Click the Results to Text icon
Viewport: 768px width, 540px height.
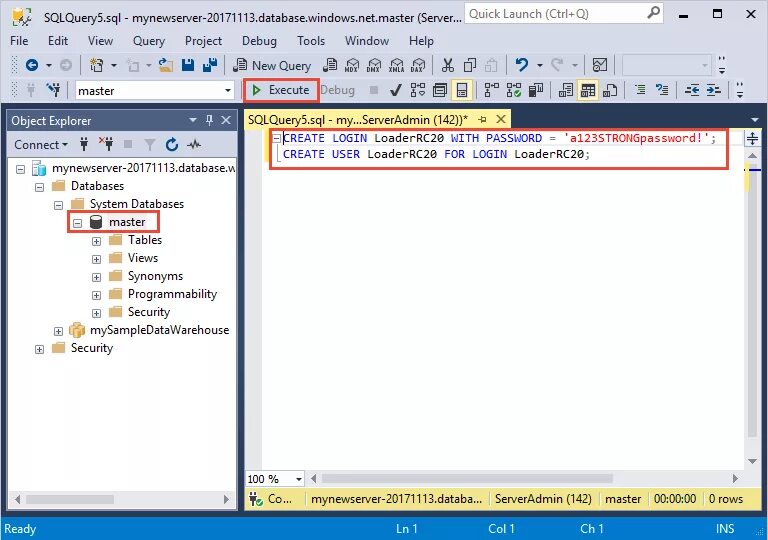pos(566,90)
